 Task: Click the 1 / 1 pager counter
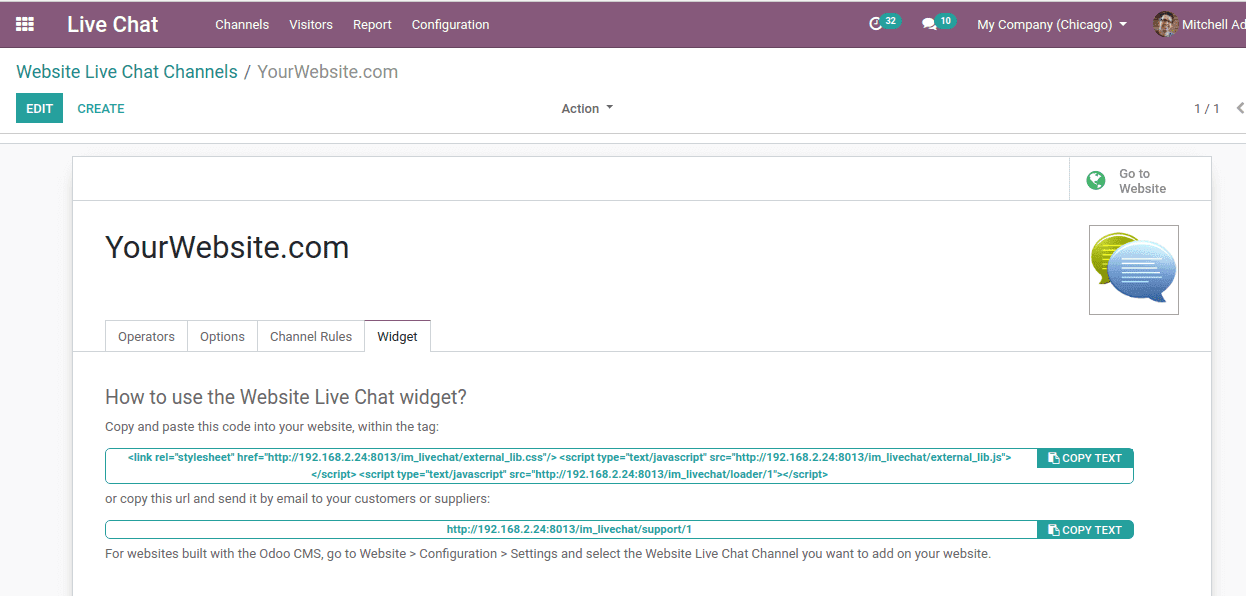pos(1207,108)
